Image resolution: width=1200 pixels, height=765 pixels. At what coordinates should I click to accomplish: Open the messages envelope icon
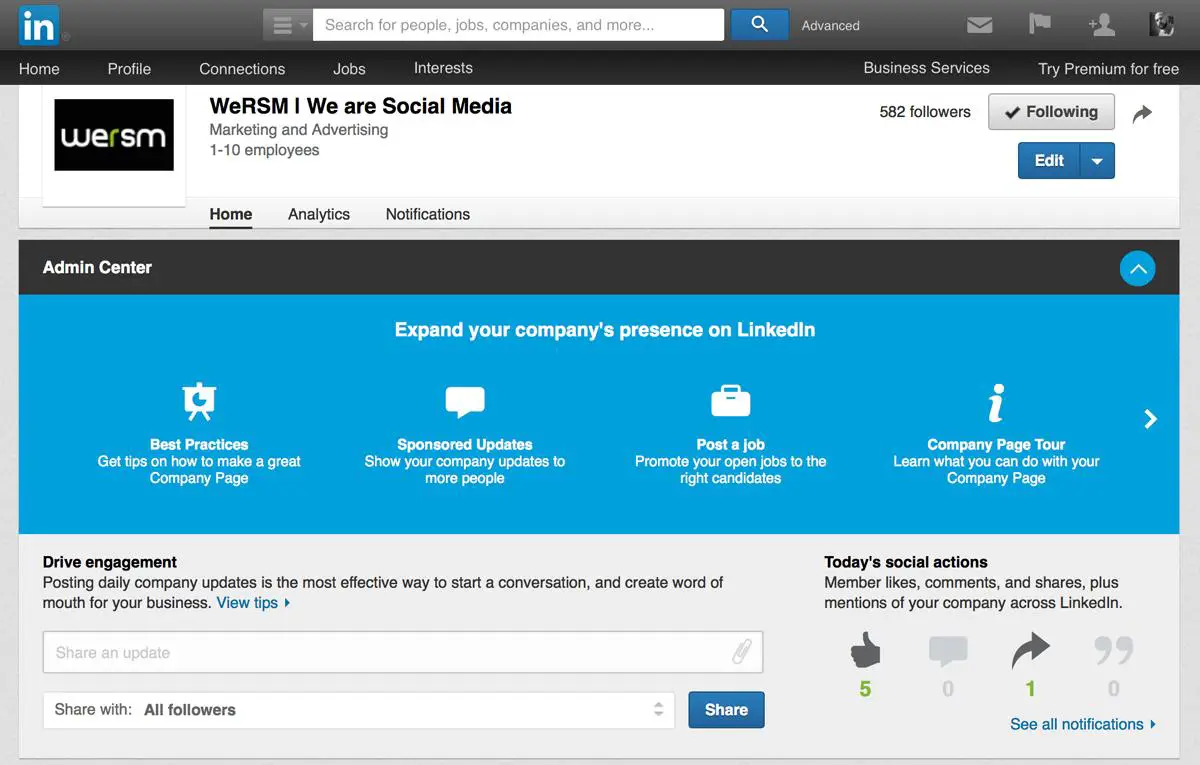(x=980, y=25)
